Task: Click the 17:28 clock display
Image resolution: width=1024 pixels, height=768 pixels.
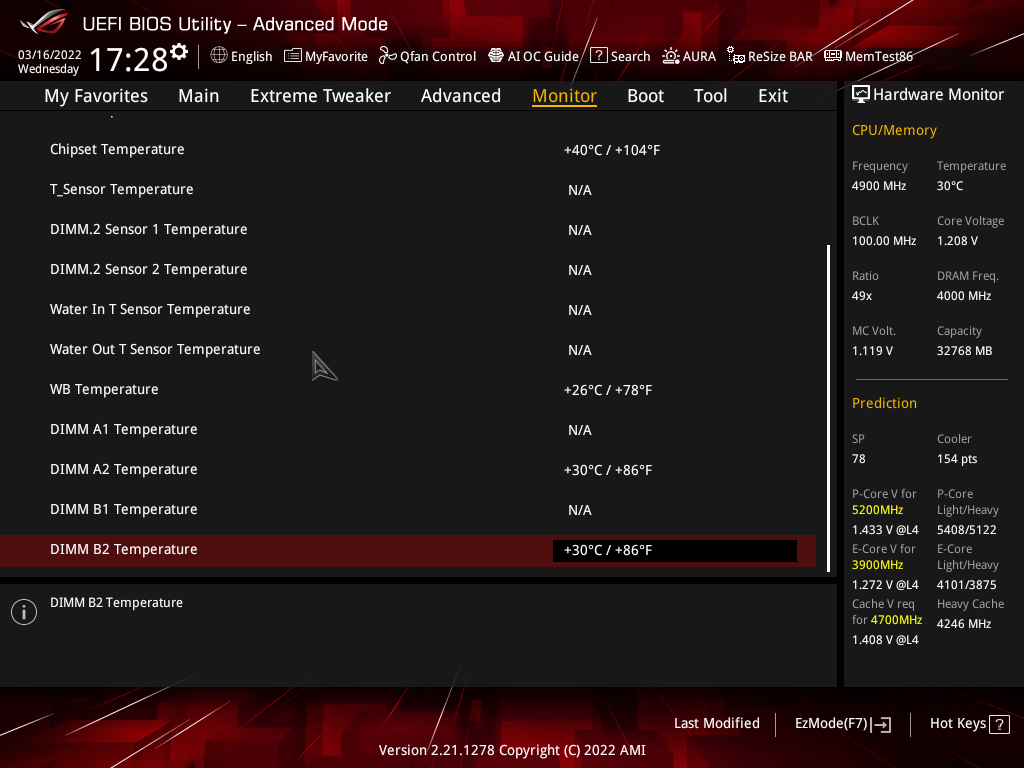Action: coord(128,59)
